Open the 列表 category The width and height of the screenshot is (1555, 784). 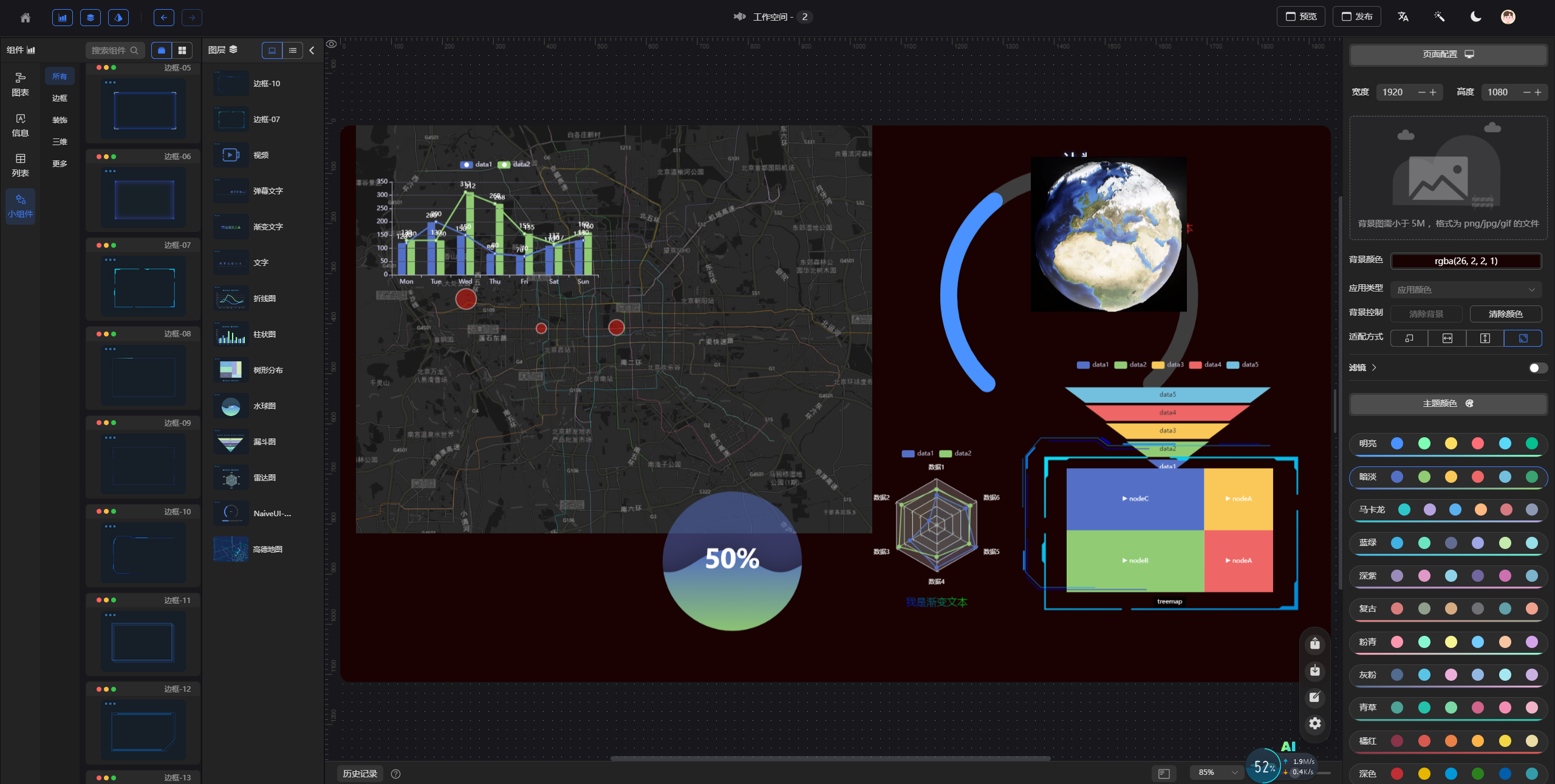[20, 165]
